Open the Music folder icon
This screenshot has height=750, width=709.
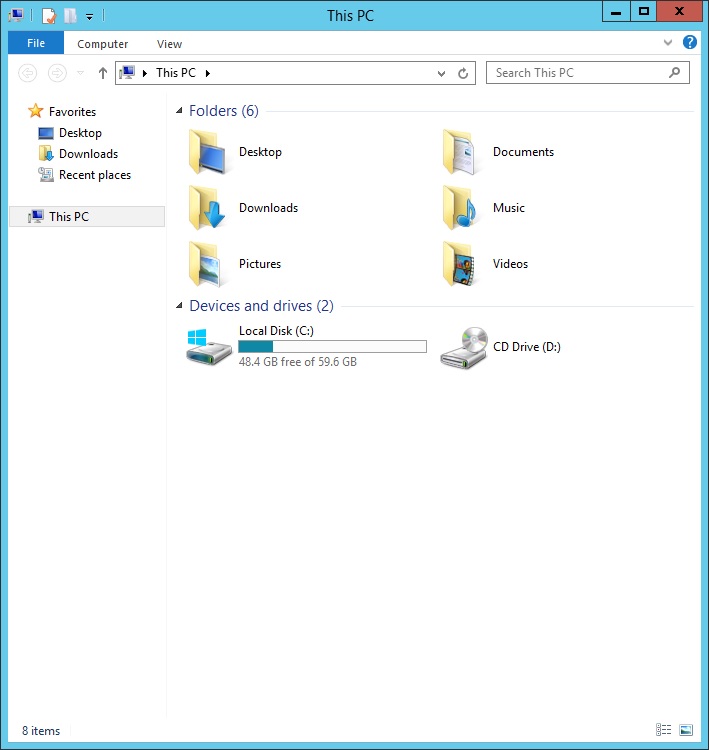click(459, 208)
